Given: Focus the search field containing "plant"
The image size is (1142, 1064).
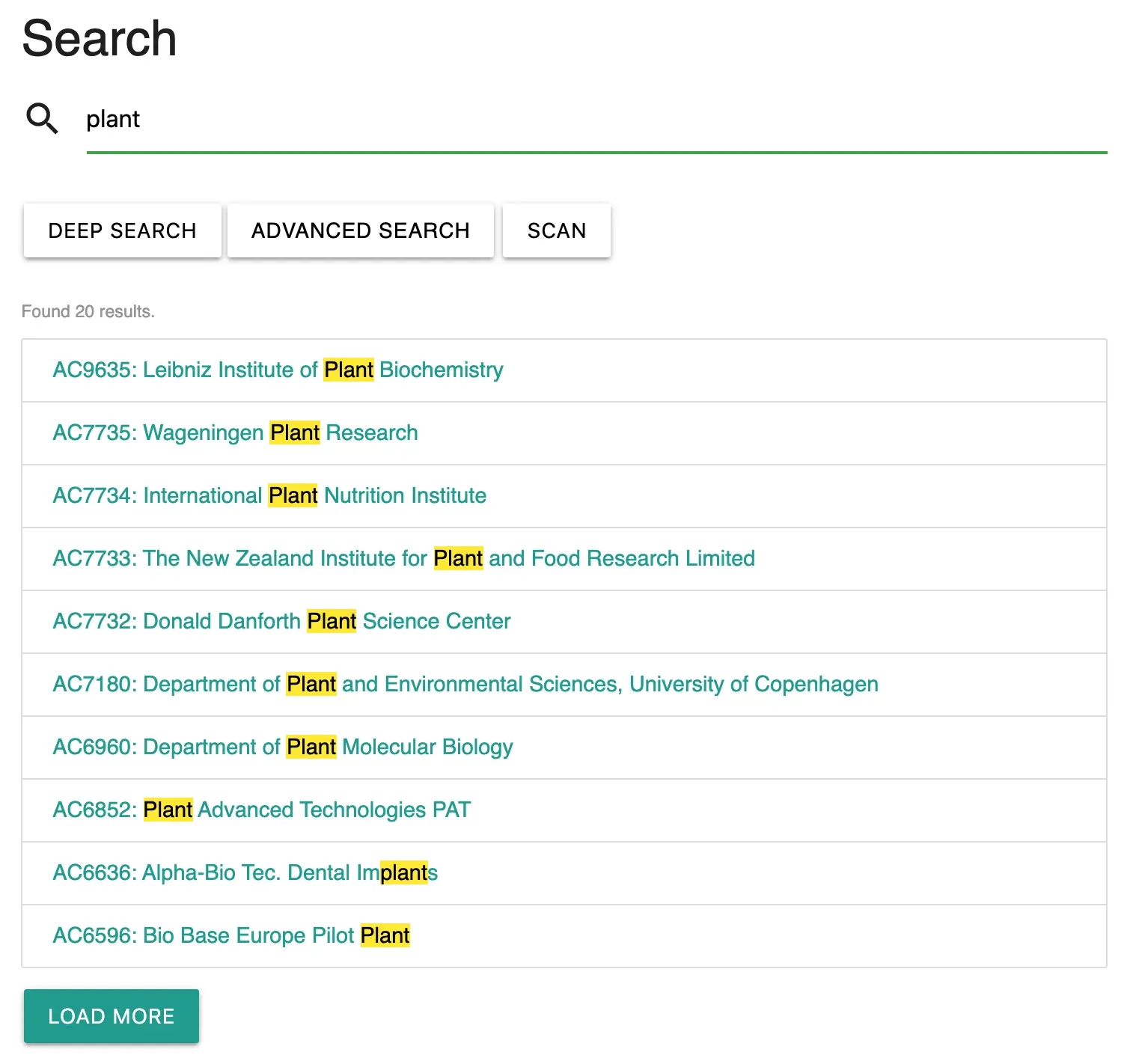Looking at the screenshot, I should (x=596, y=120).
